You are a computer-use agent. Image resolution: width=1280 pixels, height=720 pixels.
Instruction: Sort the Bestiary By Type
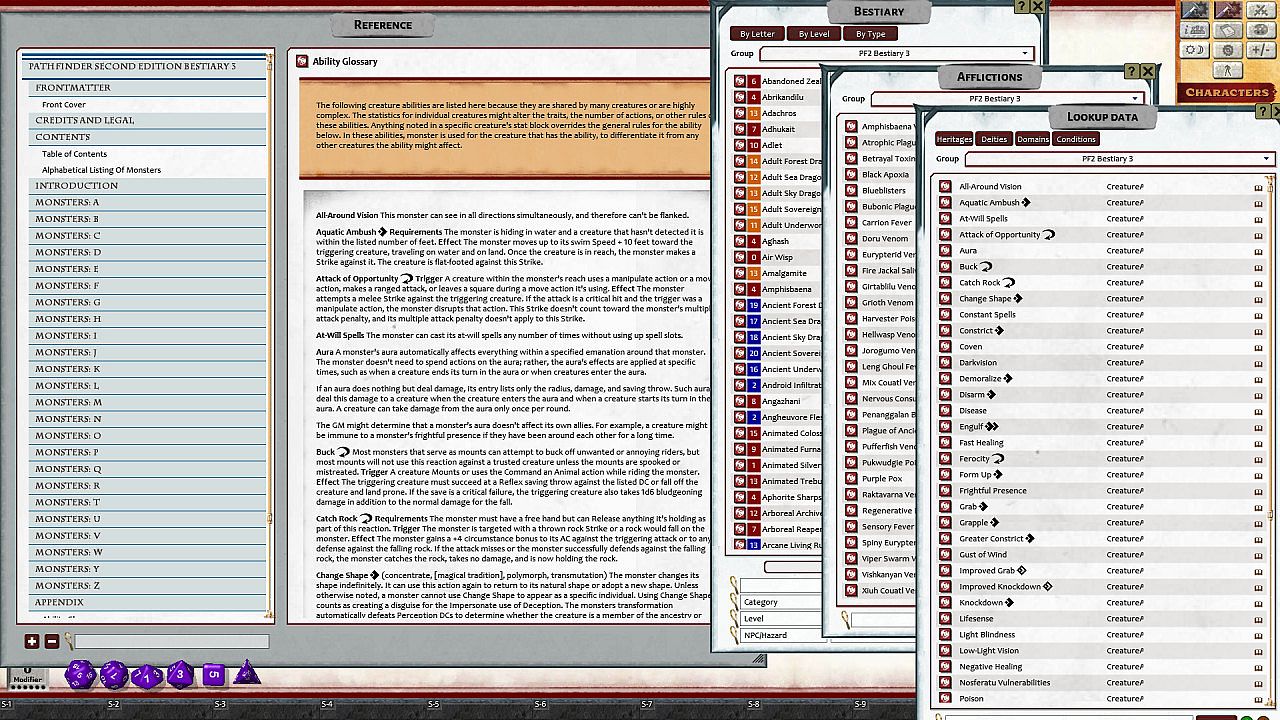pyautogui.click(x=871, y=34)
